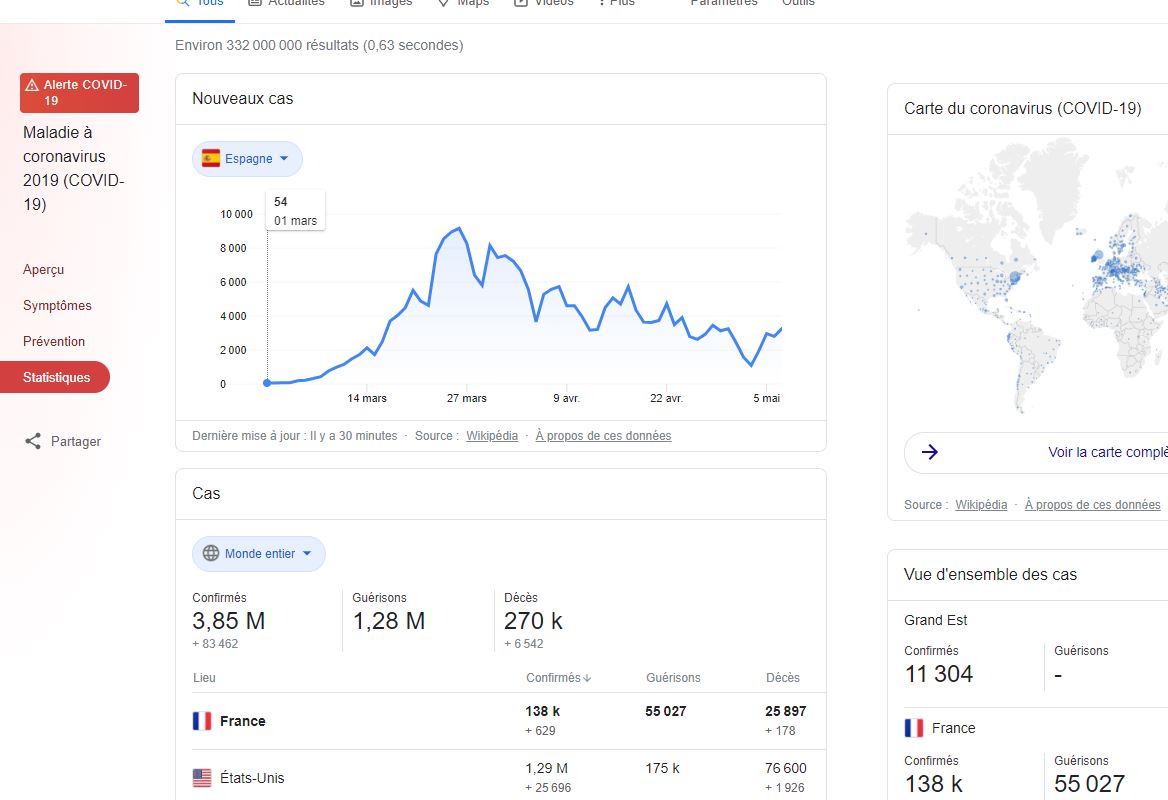The width and height of the screenshot is (1168, 800).
Task: Click the 5 mai axis label
Action: 766,399
